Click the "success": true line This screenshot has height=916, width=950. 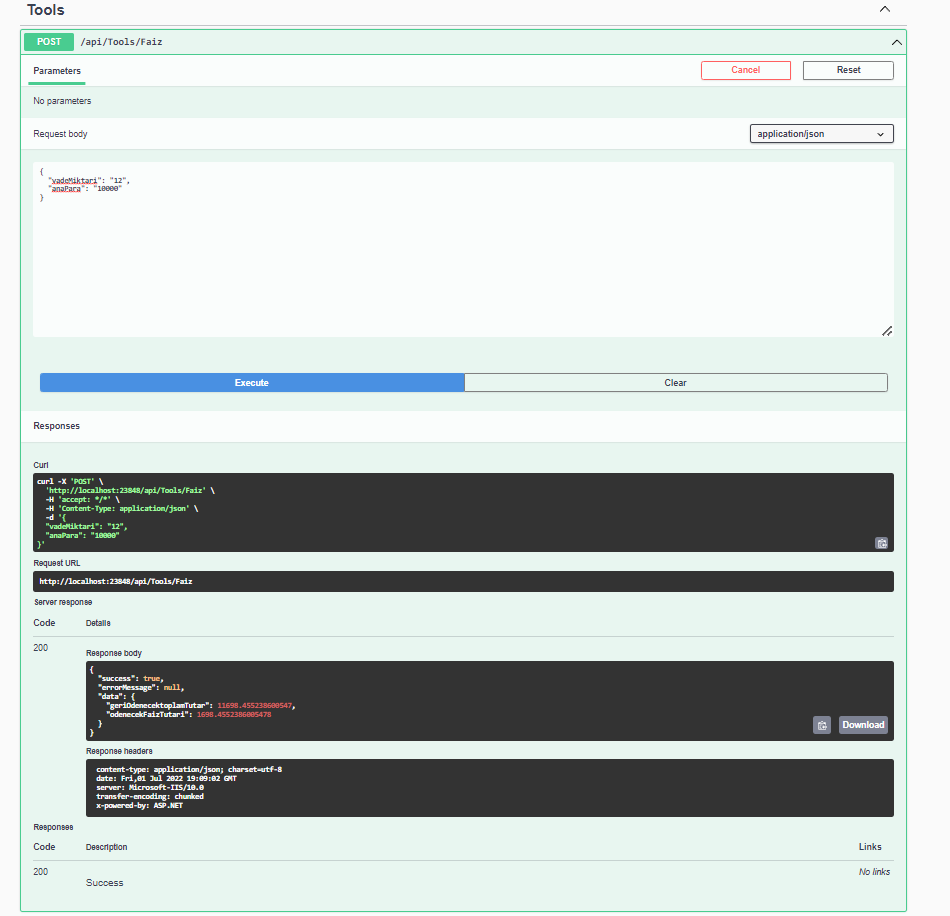coord(130,679)
